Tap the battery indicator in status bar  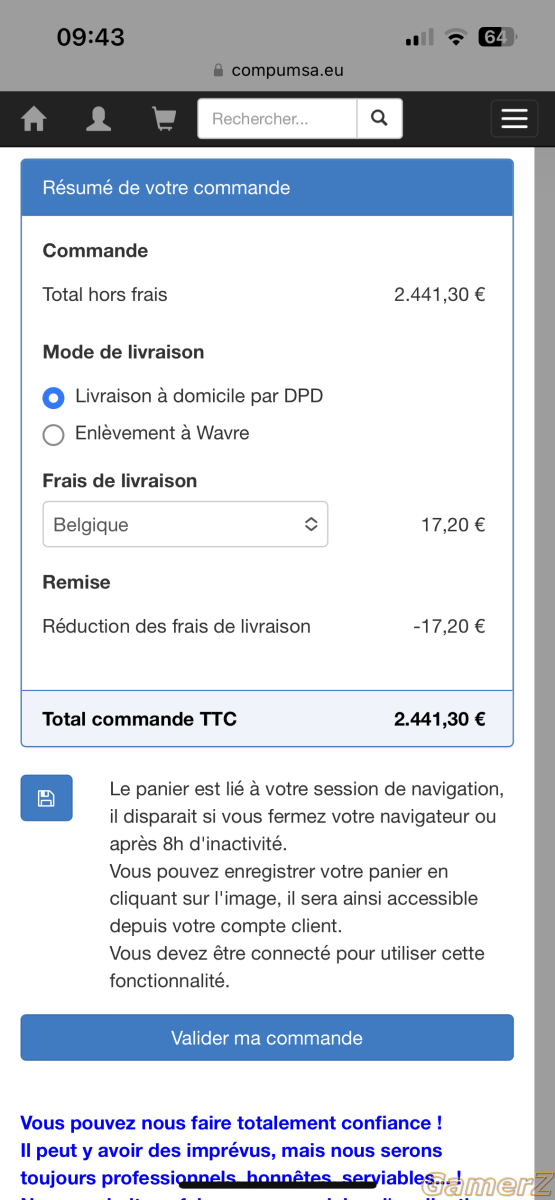(x=497, y=37)
